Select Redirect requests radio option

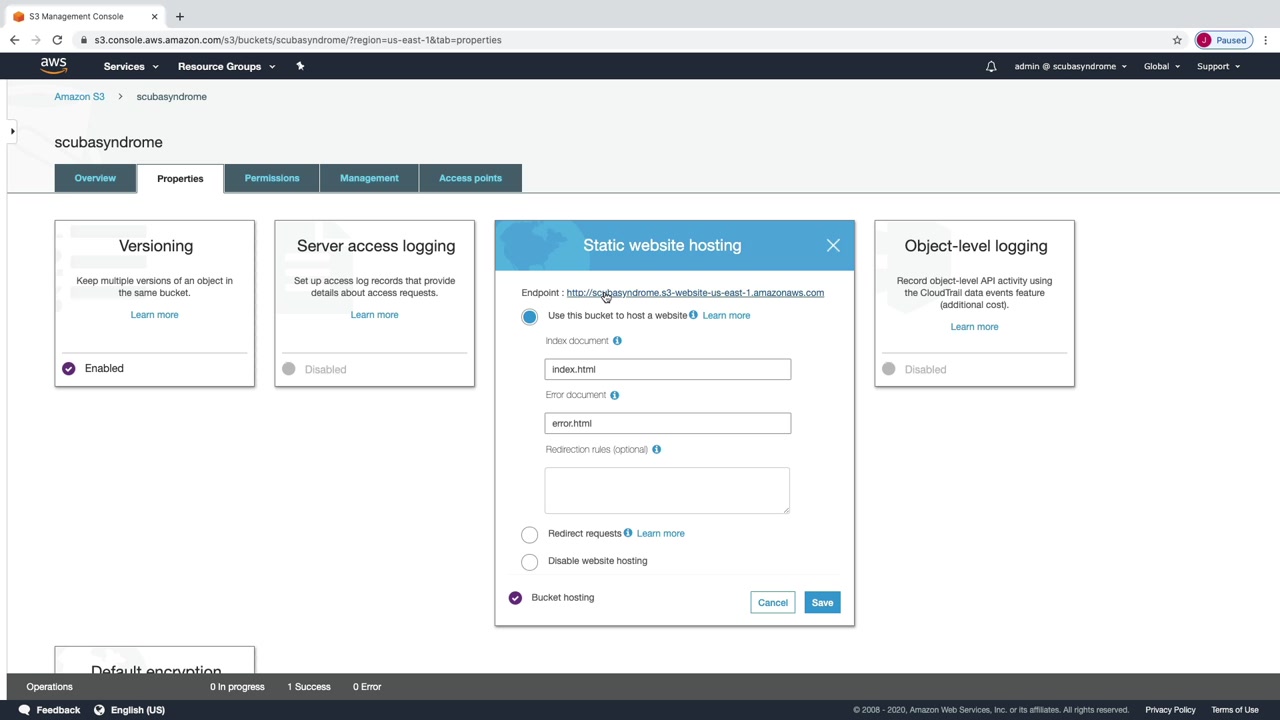click(529, 534)
